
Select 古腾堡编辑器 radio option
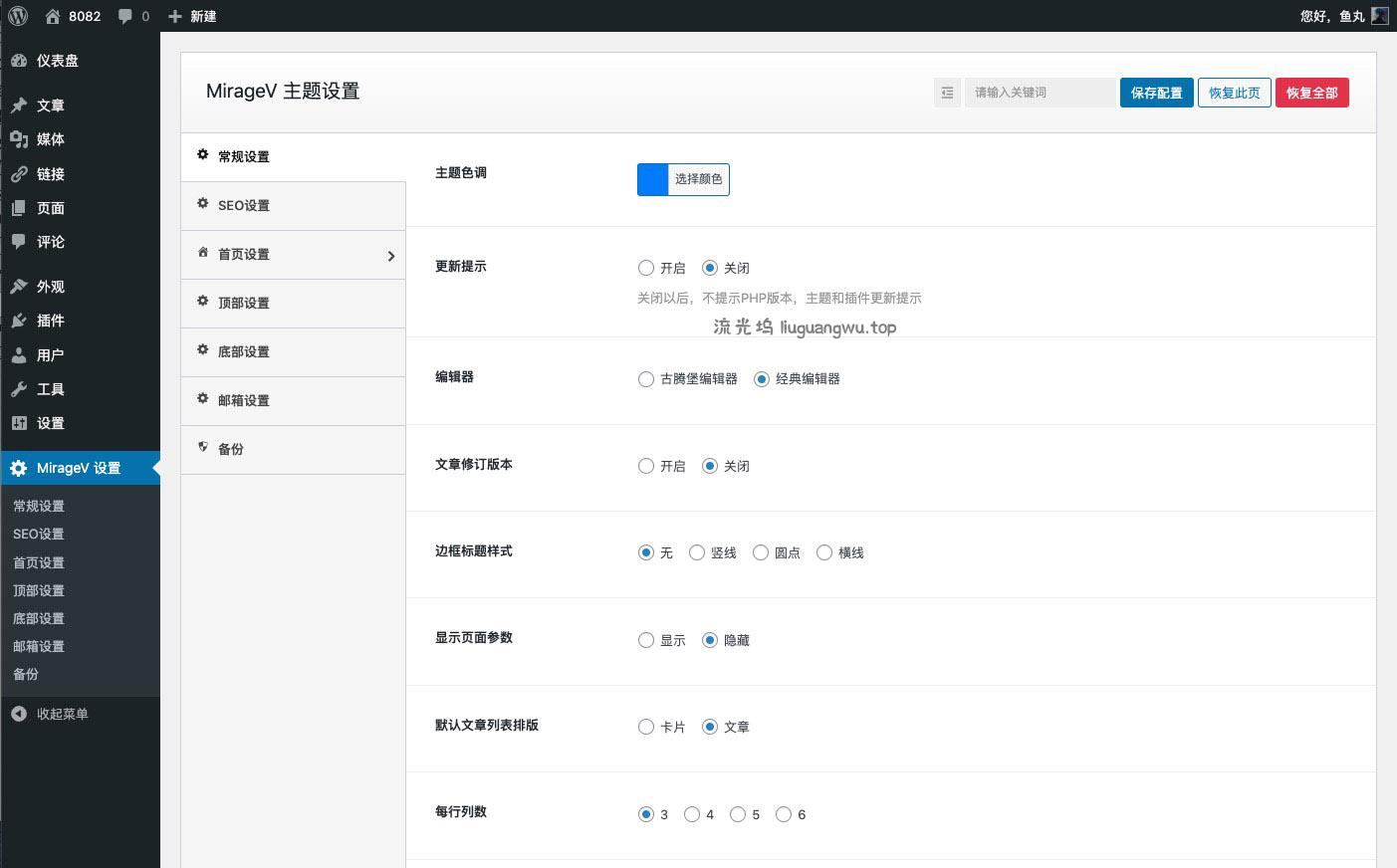tap(646, 379)
